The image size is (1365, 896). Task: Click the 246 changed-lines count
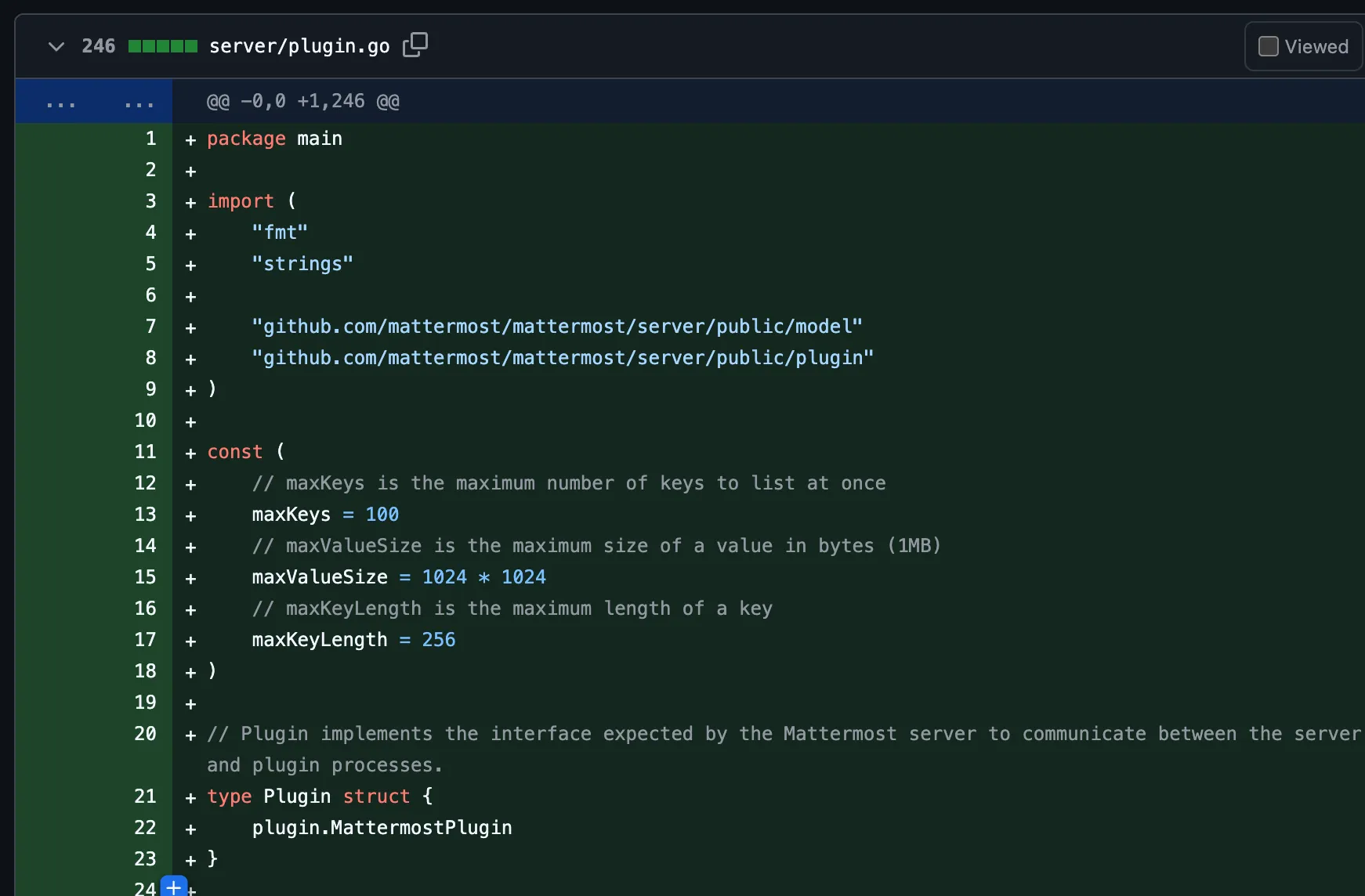pyautogui.click(x=99, y=45)
